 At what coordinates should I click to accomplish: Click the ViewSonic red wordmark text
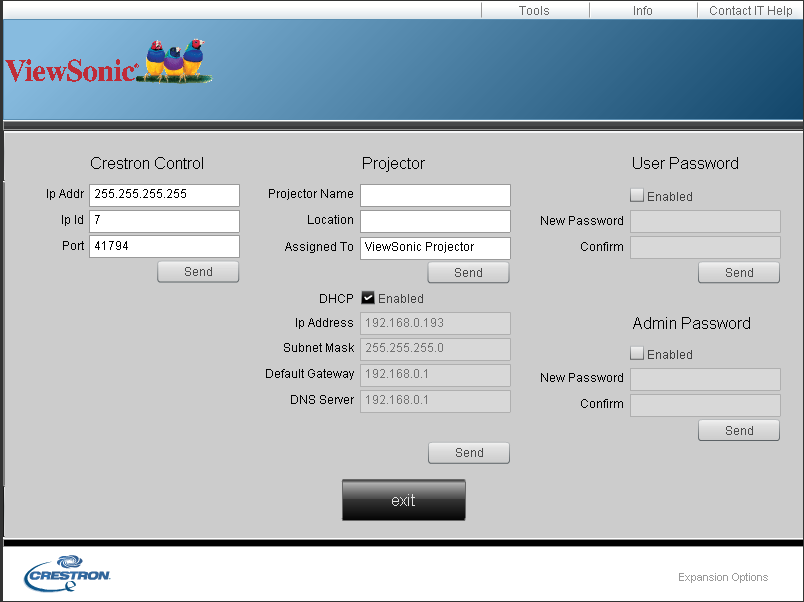pyautogui.click(x=72, y=70)
